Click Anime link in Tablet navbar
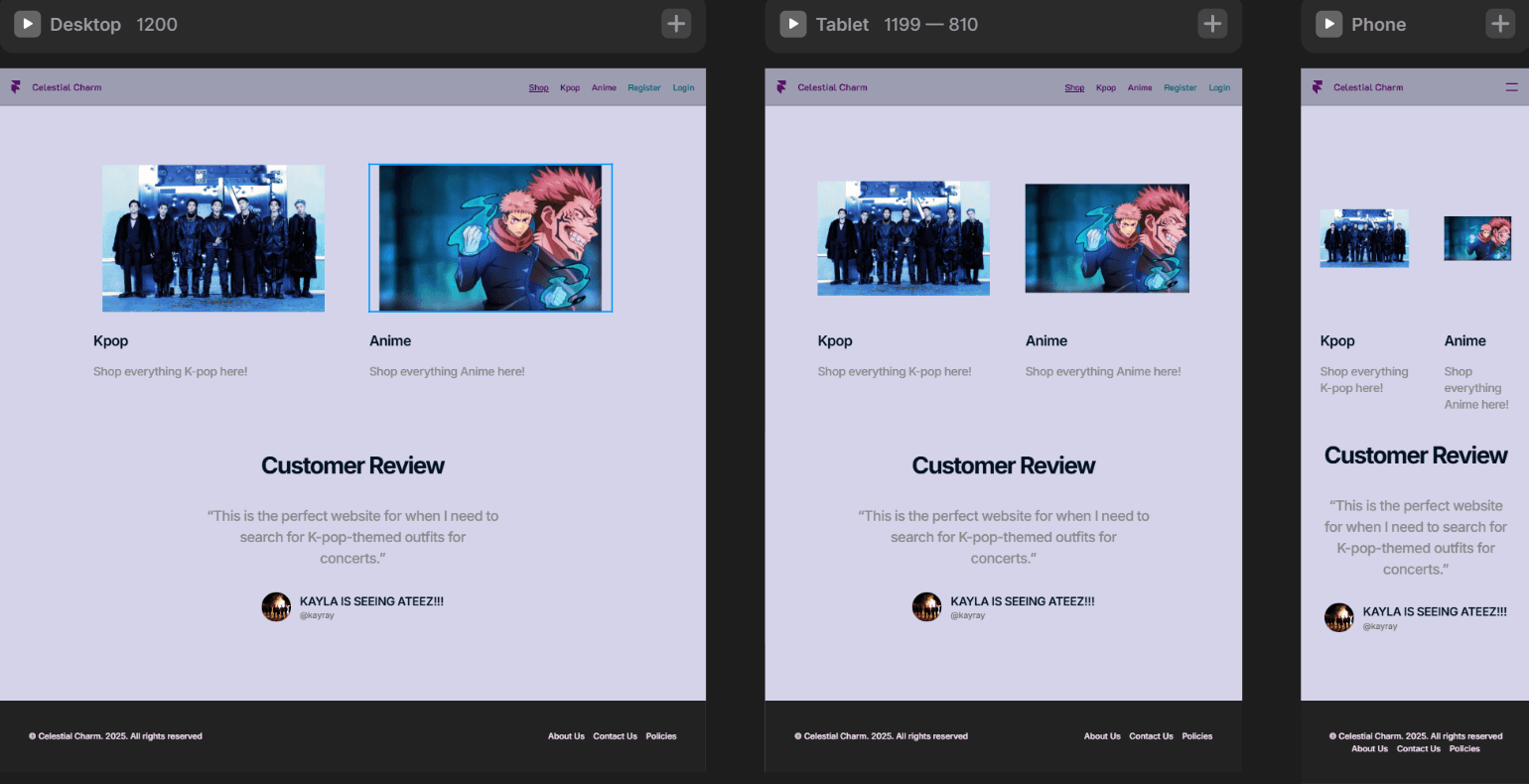The width and height of the screenshot is (1529, 784). 1140,87
